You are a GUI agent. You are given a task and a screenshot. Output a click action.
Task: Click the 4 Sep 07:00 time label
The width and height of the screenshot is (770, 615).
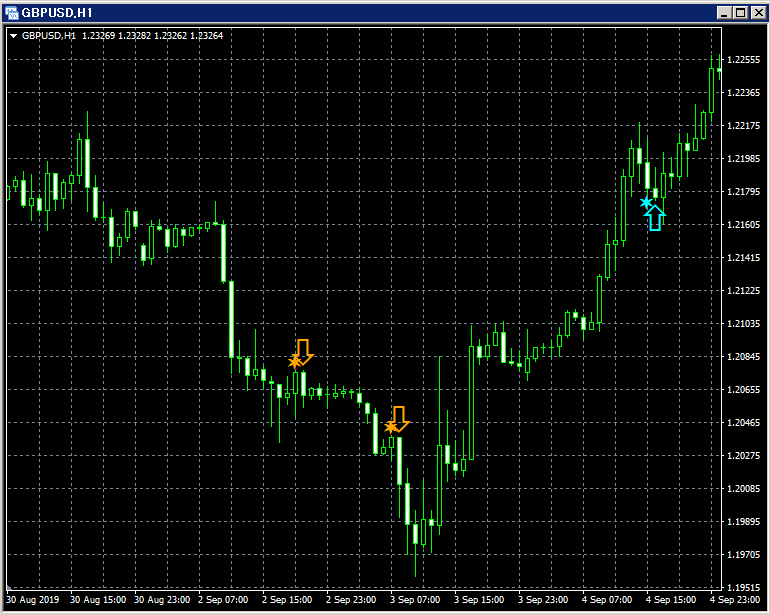click(x=607, y=600)
